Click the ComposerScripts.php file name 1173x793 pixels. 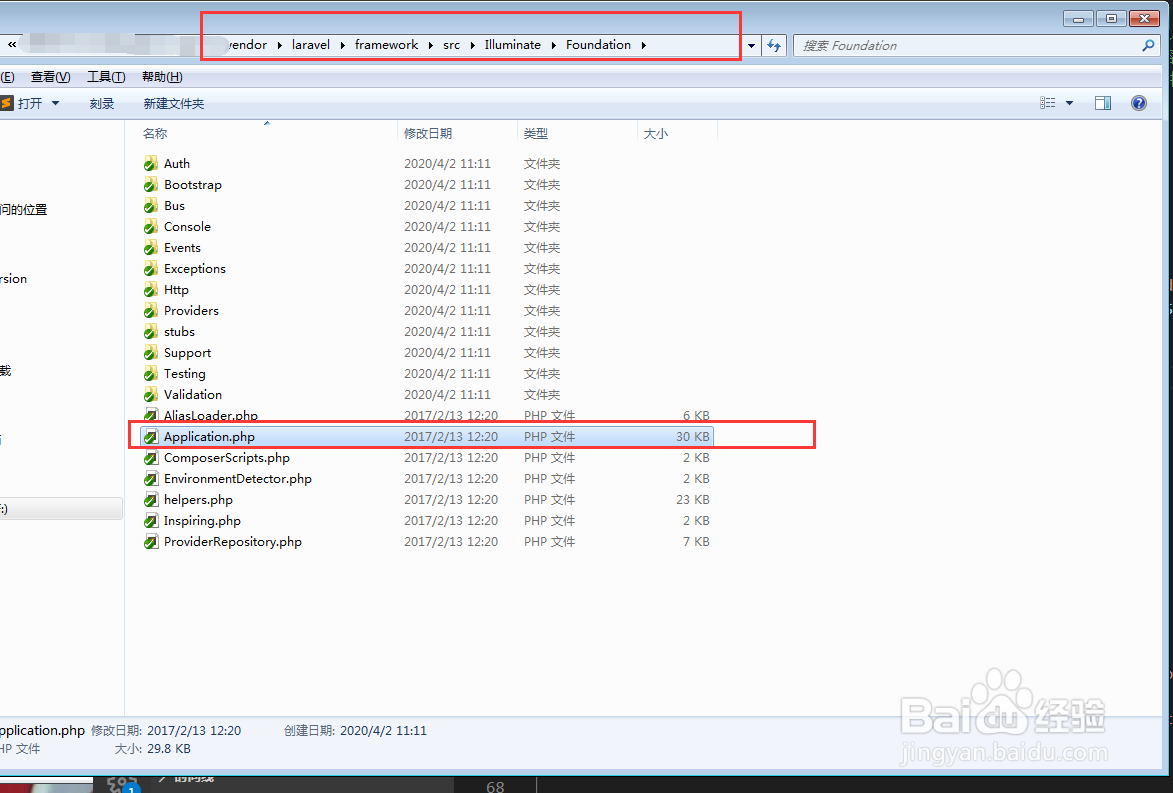pos(227,457)
